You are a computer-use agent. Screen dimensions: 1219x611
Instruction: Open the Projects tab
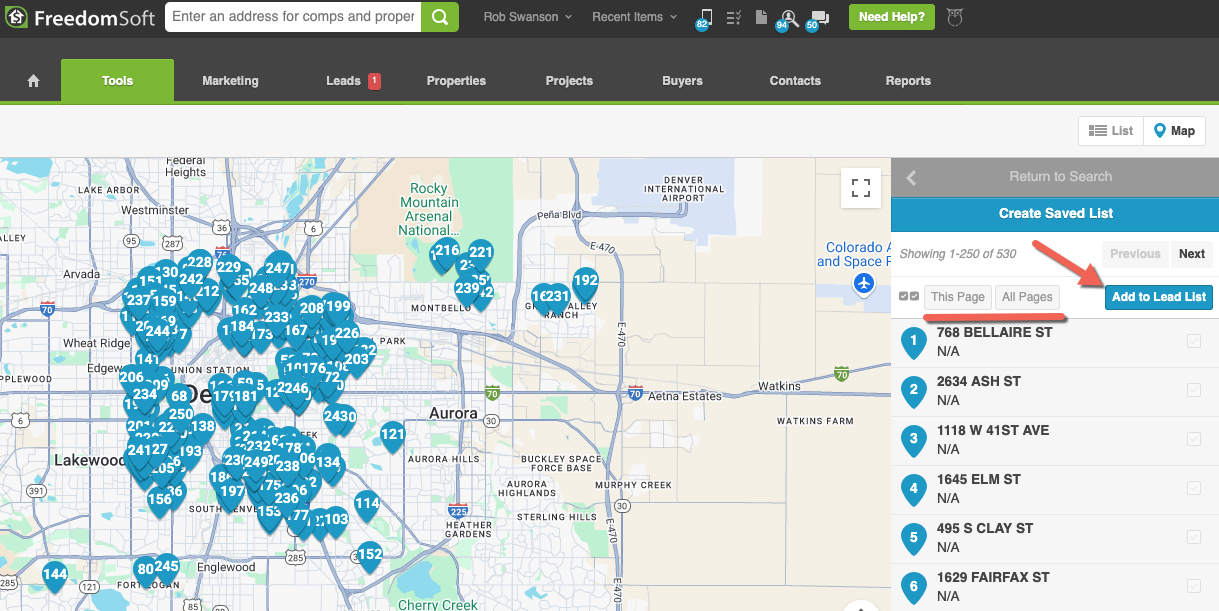pyautogui.click(x=569, y=81)
